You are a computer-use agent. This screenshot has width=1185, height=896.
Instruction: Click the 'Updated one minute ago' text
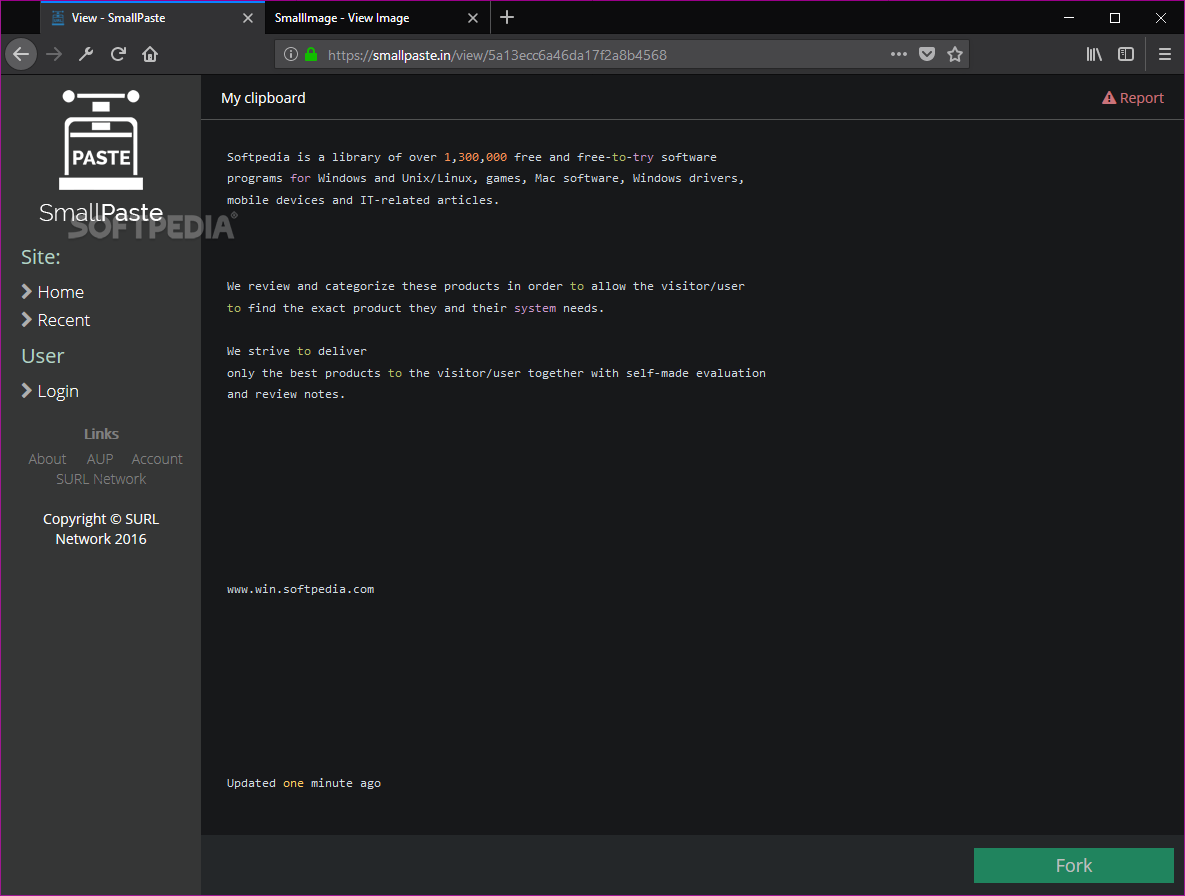tap(304, 783)
